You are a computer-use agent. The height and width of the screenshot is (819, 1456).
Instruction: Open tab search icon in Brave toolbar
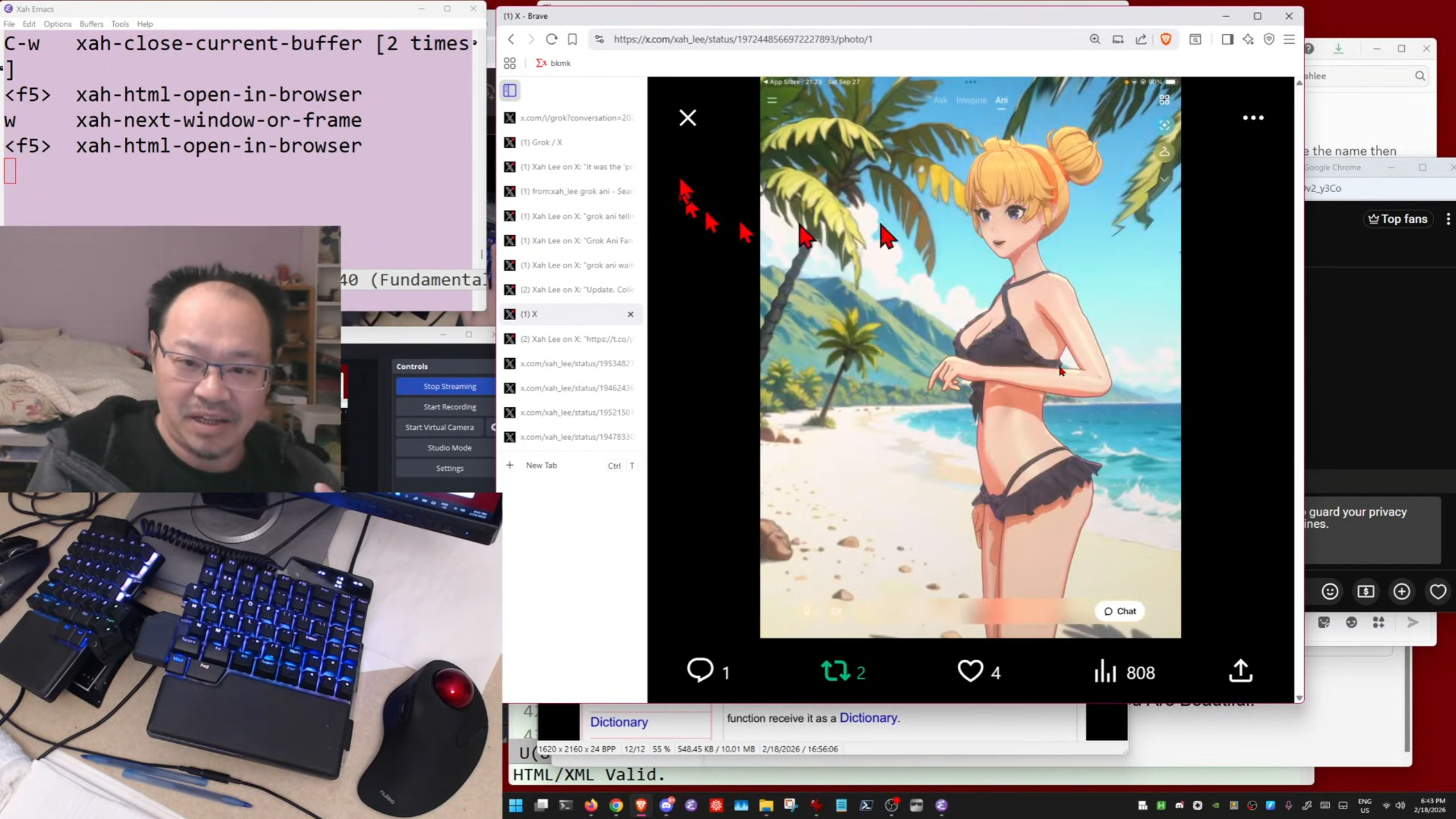tap(1196, 39)
